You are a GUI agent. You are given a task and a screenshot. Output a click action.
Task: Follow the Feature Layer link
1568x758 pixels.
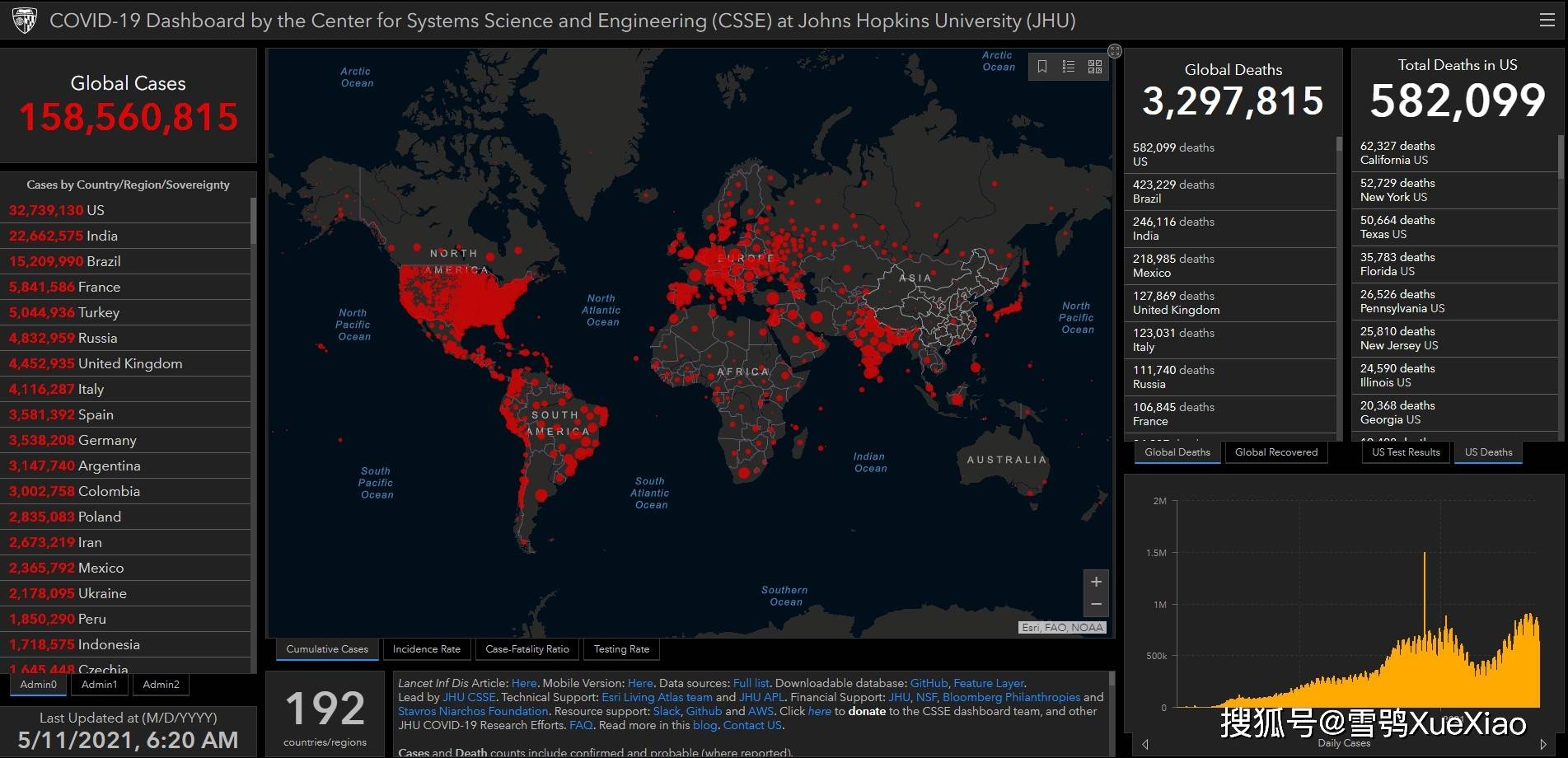pos(988,683)
